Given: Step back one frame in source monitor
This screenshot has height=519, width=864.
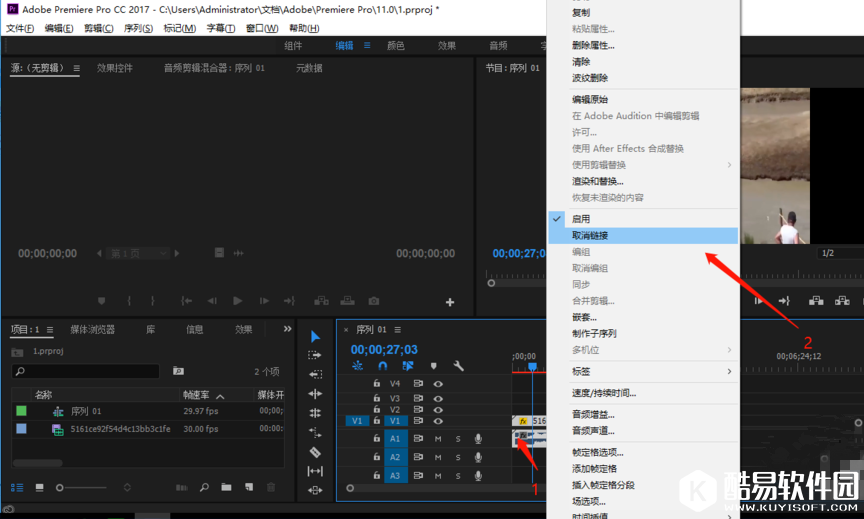Looking at the screenshot, I should pos(212,301).
